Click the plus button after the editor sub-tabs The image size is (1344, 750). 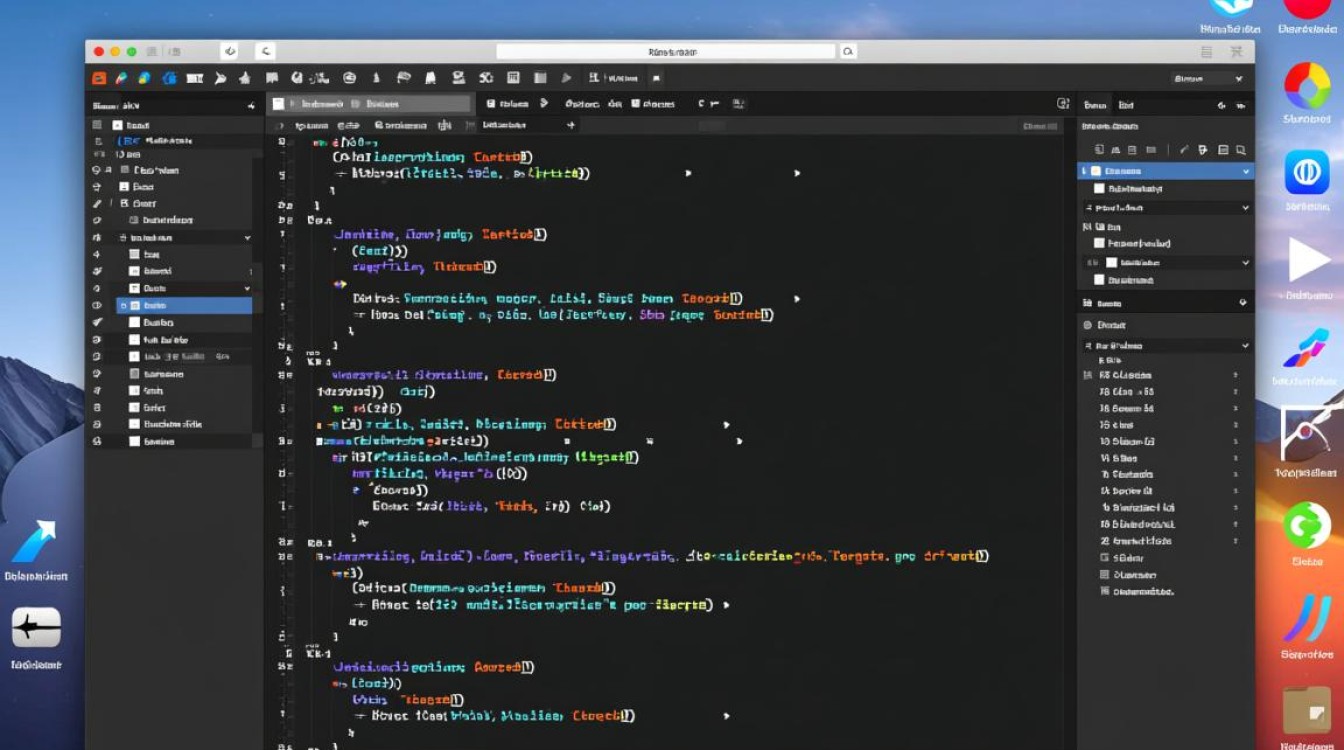pos(571,126)
